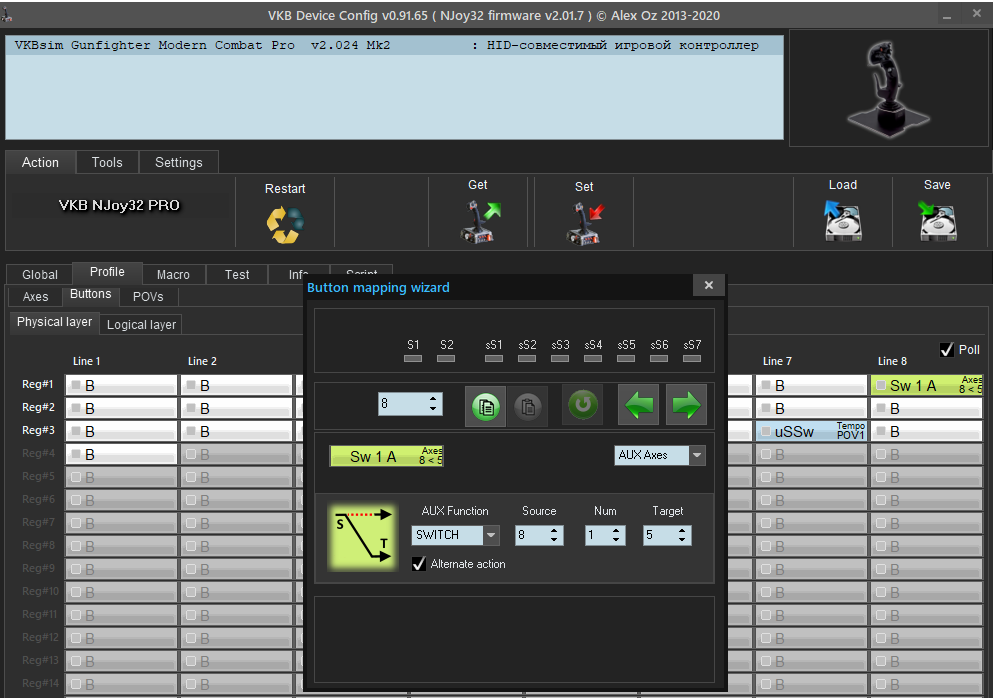Viewport: 993px width, 698px height.
Task: Select the VKBsim Gunfighter device entry
Action: tap(394, 45)
